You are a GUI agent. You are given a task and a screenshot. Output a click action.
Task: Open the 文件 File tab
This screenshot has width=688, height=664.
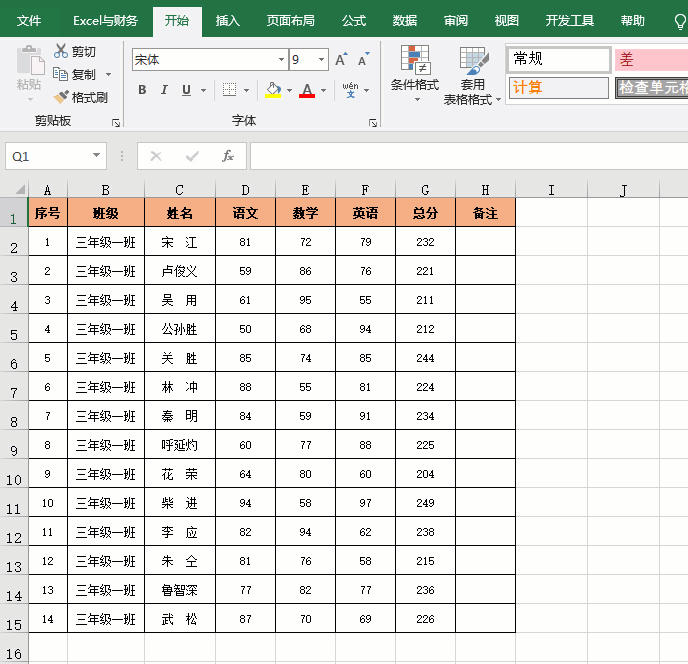click(29, 21)
